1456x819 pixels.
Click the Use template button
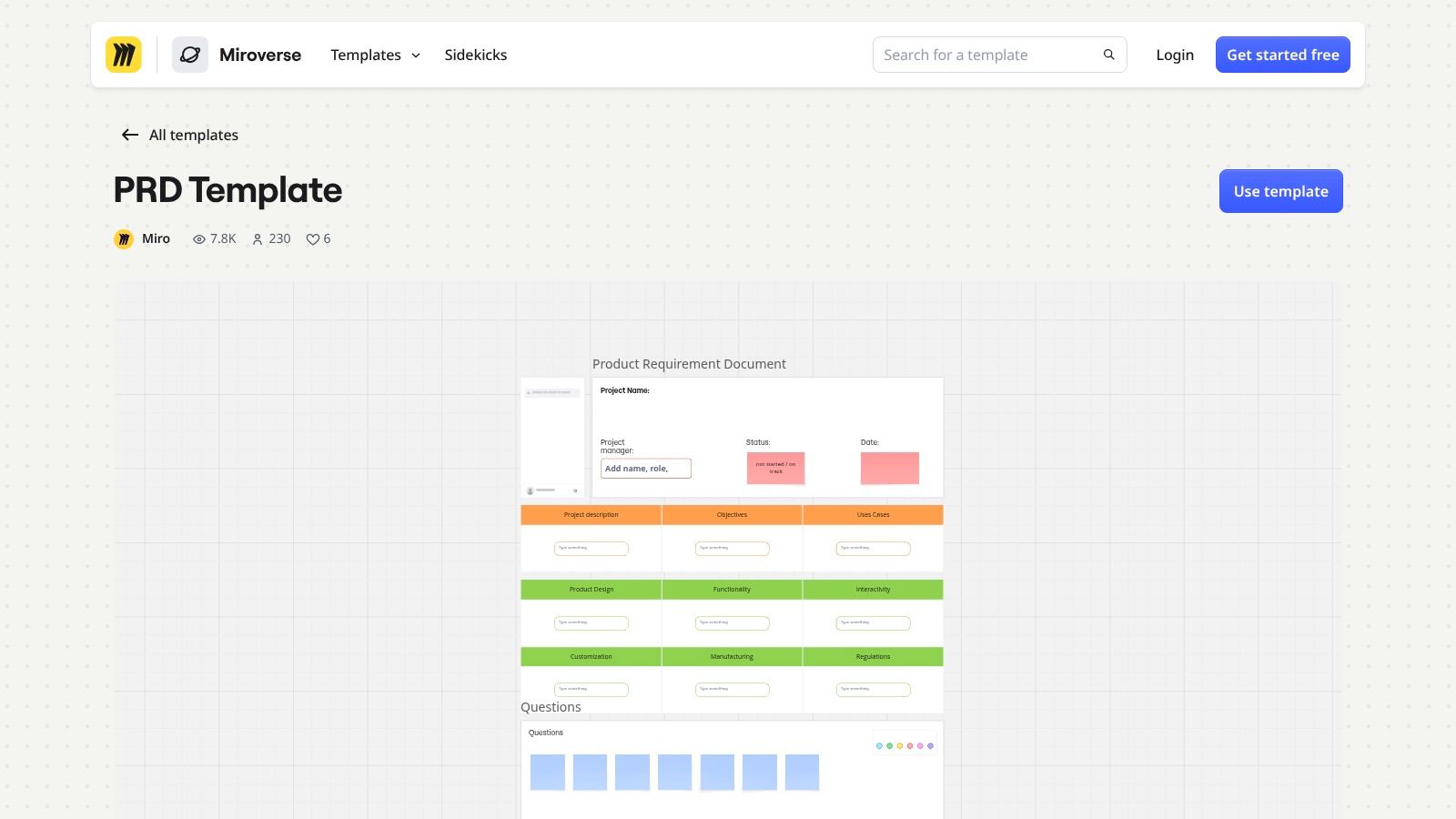(x=1281, y=191)
